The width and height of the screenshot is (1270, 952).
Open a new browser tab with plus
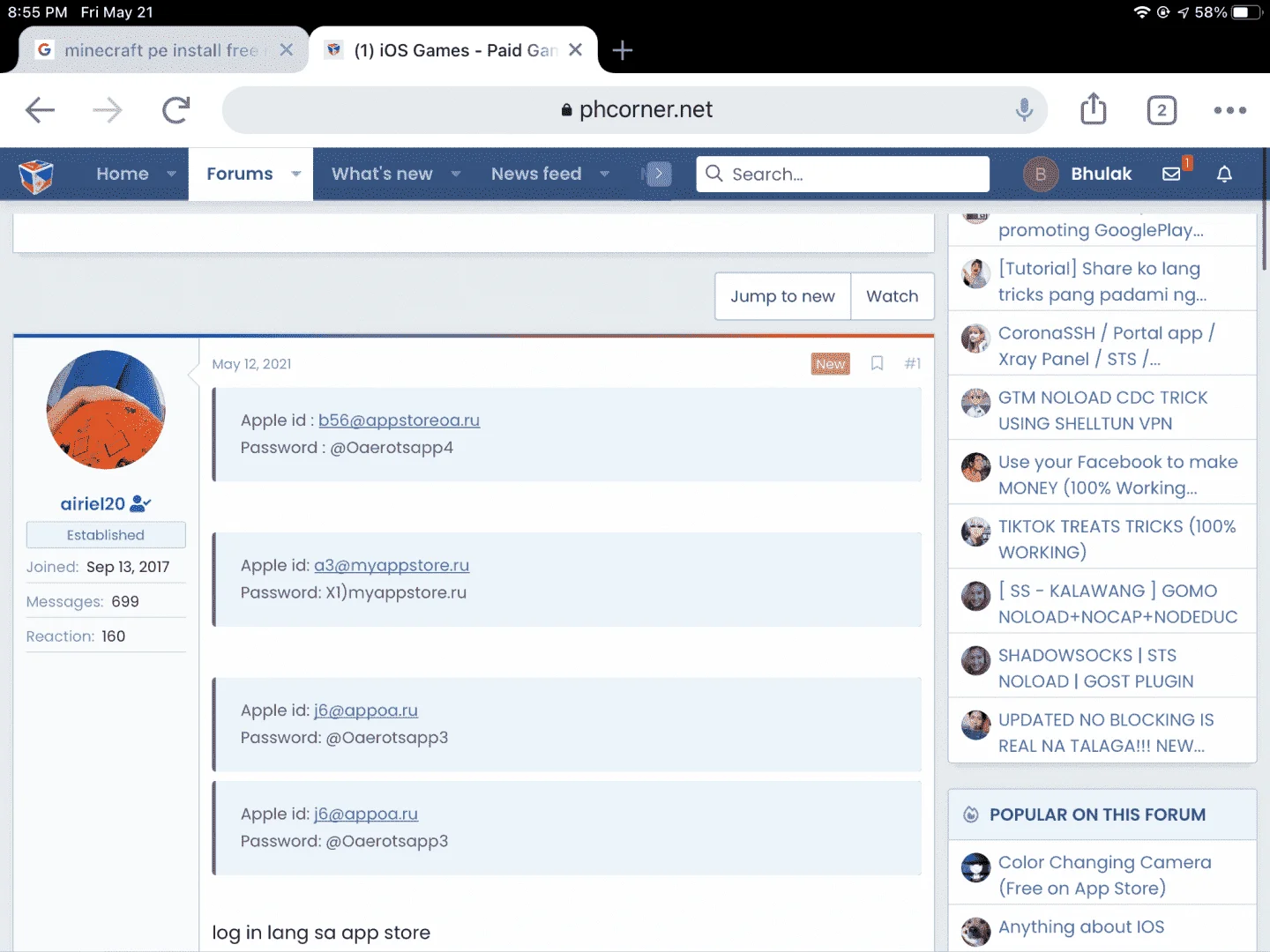(x=623, y=50)
